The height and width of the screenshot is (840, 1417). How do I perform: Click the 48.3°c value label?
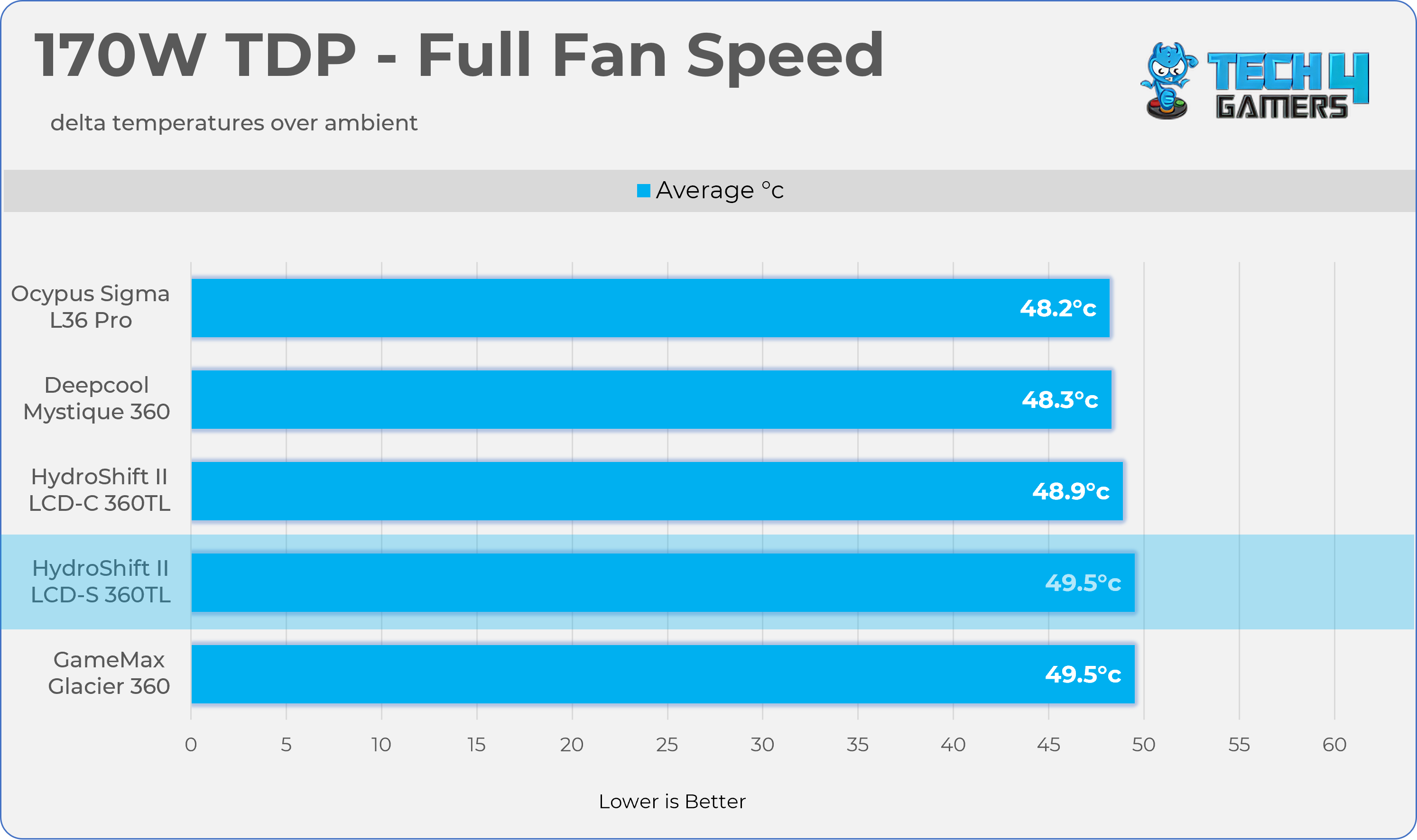pos(1059,400)
